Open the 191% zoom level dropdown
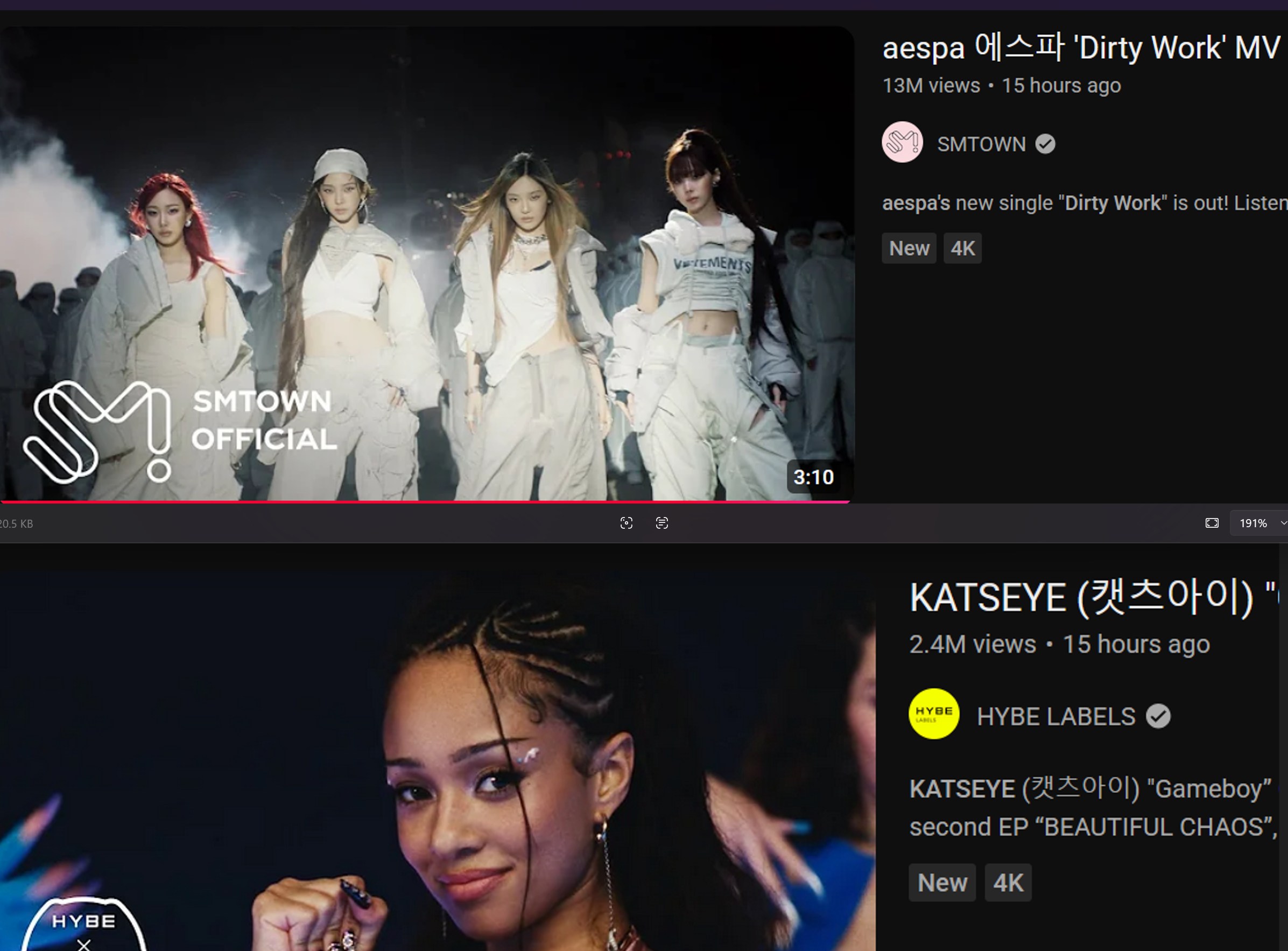The width and height of the screenshot is (1288, 951). click(x=1259, y=523)
